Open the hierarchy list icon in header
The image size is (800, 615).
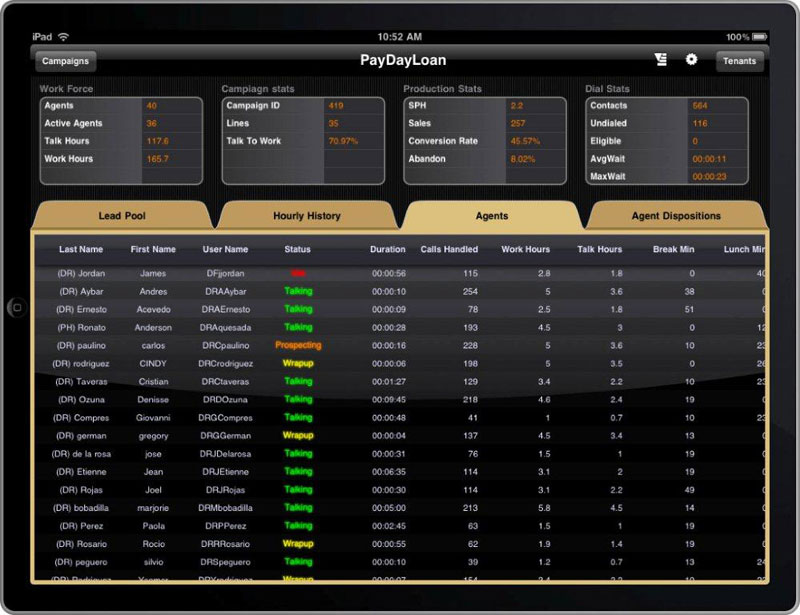661,60
